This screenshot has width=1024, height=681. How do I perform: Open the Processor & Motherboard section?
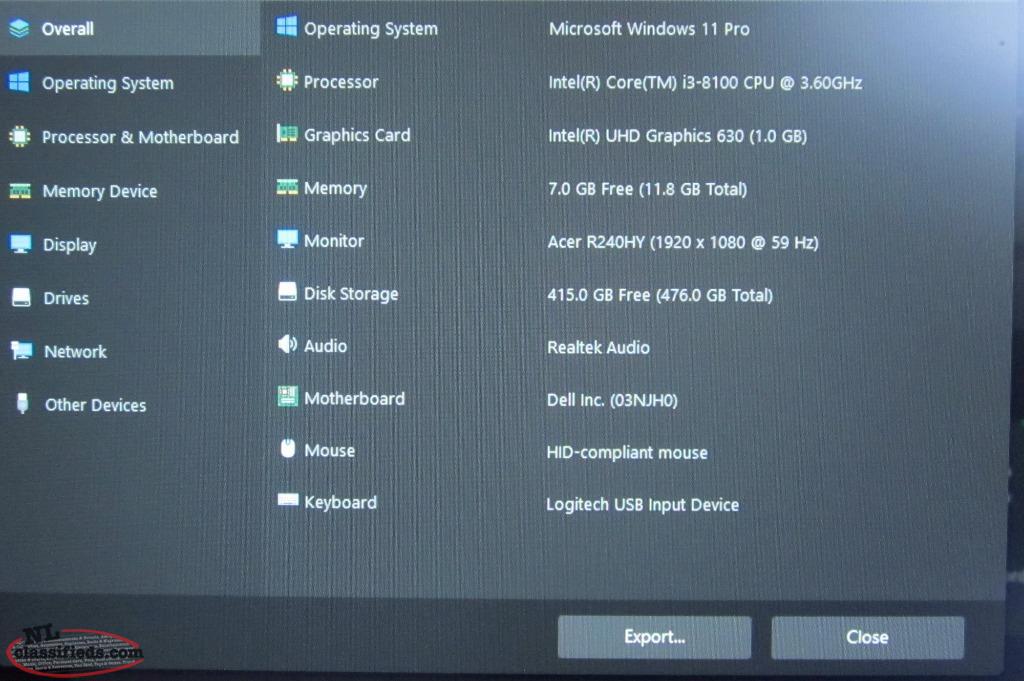[x=130, y=136]
